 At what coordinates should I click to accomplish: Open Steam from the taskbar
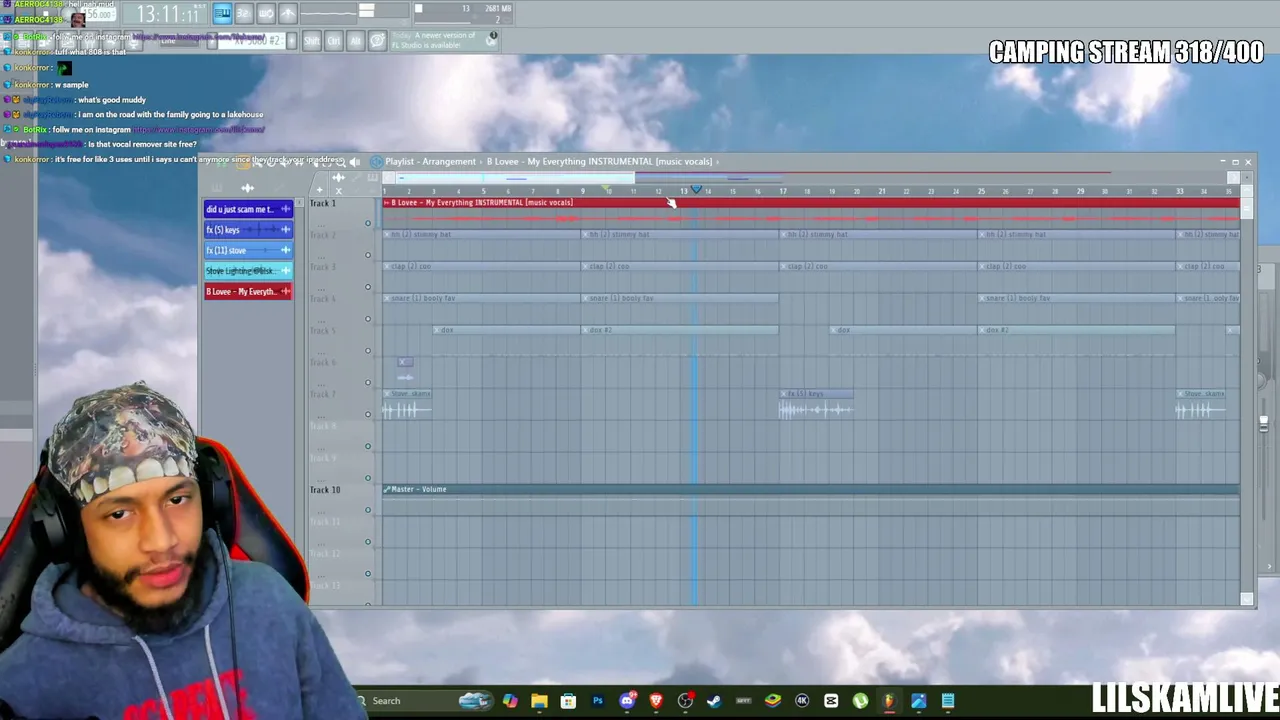coord(714,701)
